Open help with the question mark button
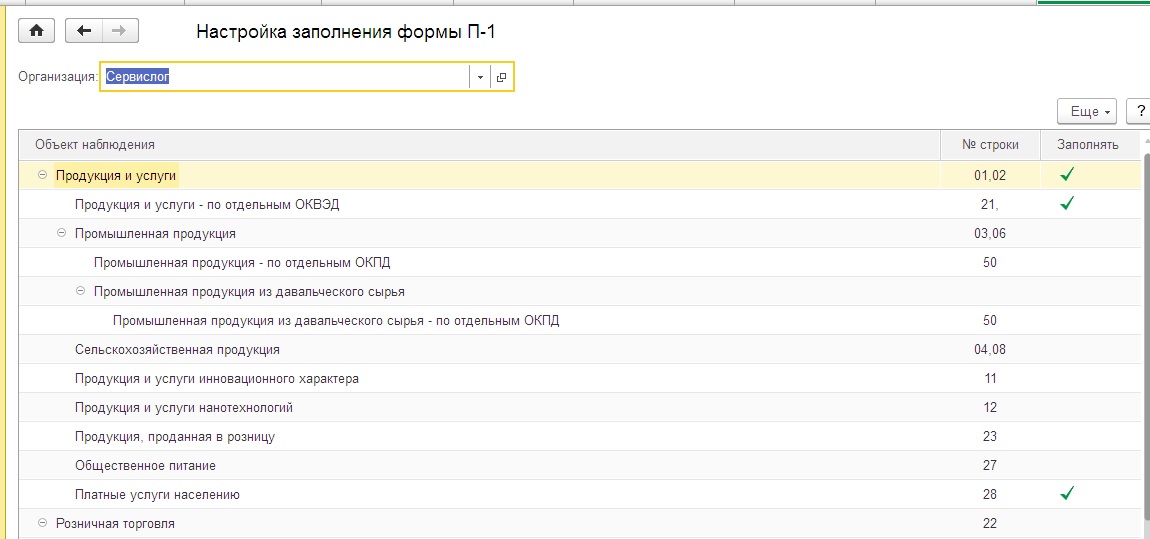 pos(1140,111)
